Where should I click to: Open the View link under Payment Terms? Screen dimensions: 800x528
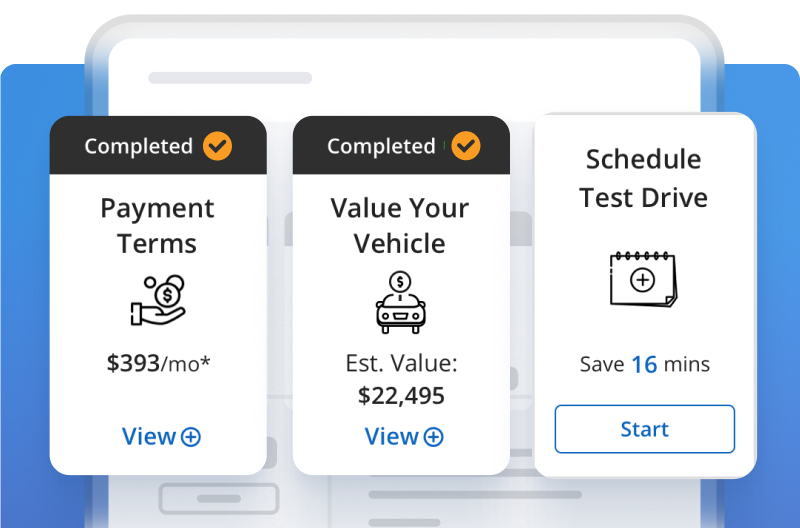coord(161,437)
